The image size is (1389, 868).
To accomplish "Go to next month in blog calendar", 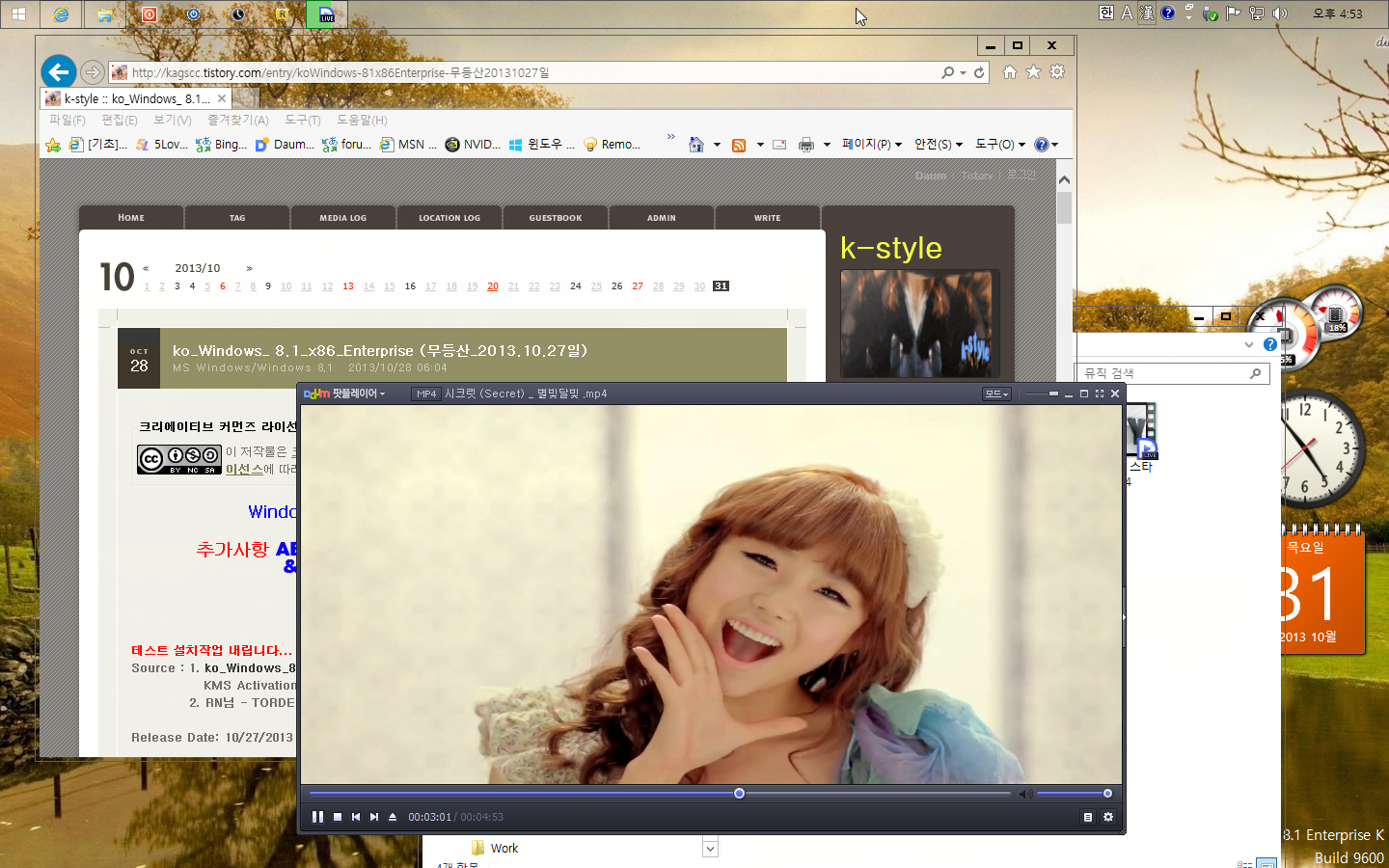I will click(249, 268).
